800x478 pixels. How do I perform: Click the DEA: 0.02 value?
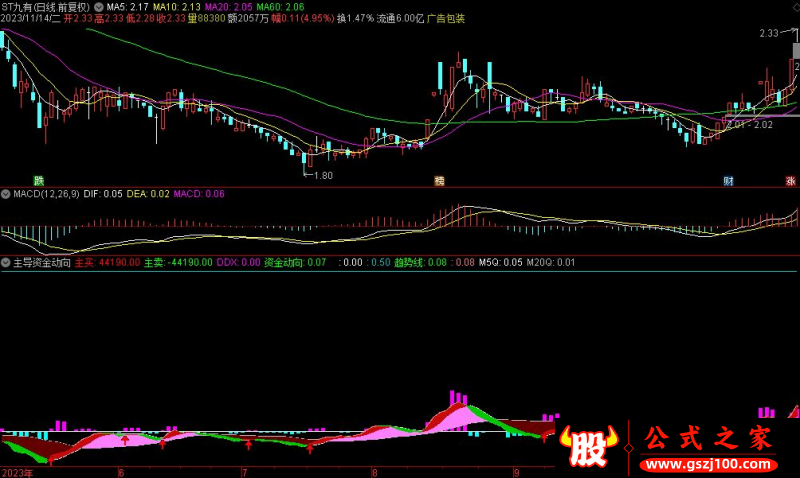(x=148, y=194)
